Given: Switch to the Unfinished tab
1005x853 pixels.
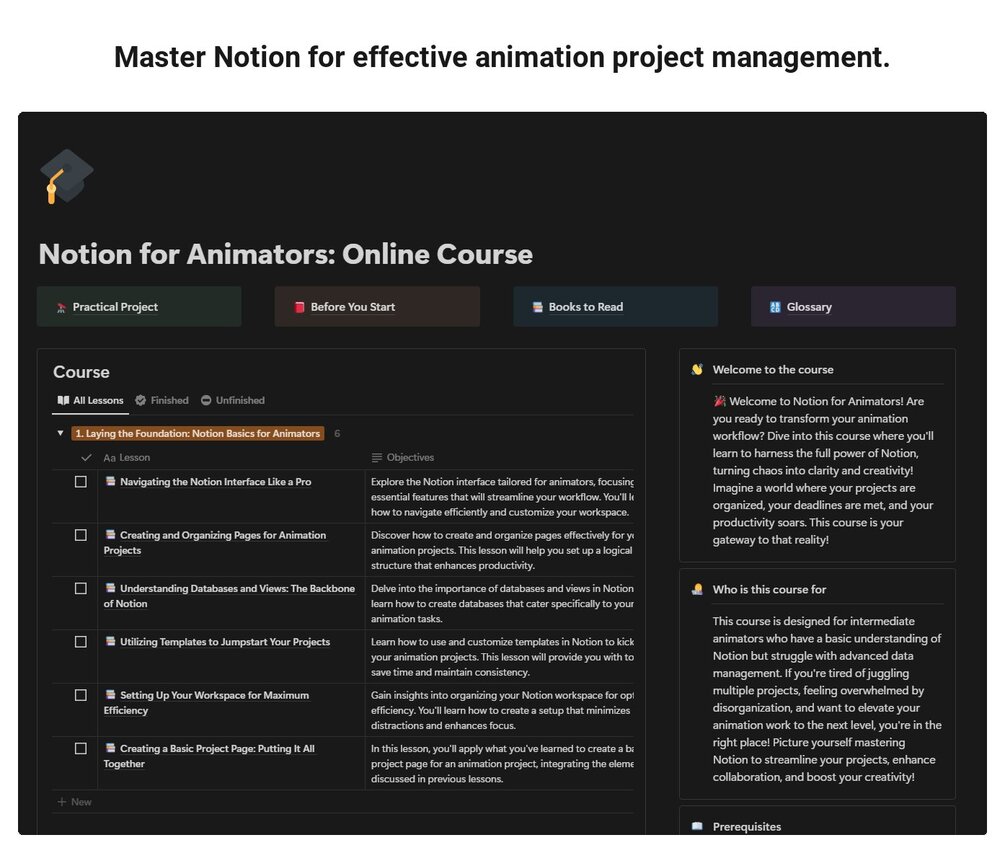Looking at the screenshot, I should [x=233, y=401].
